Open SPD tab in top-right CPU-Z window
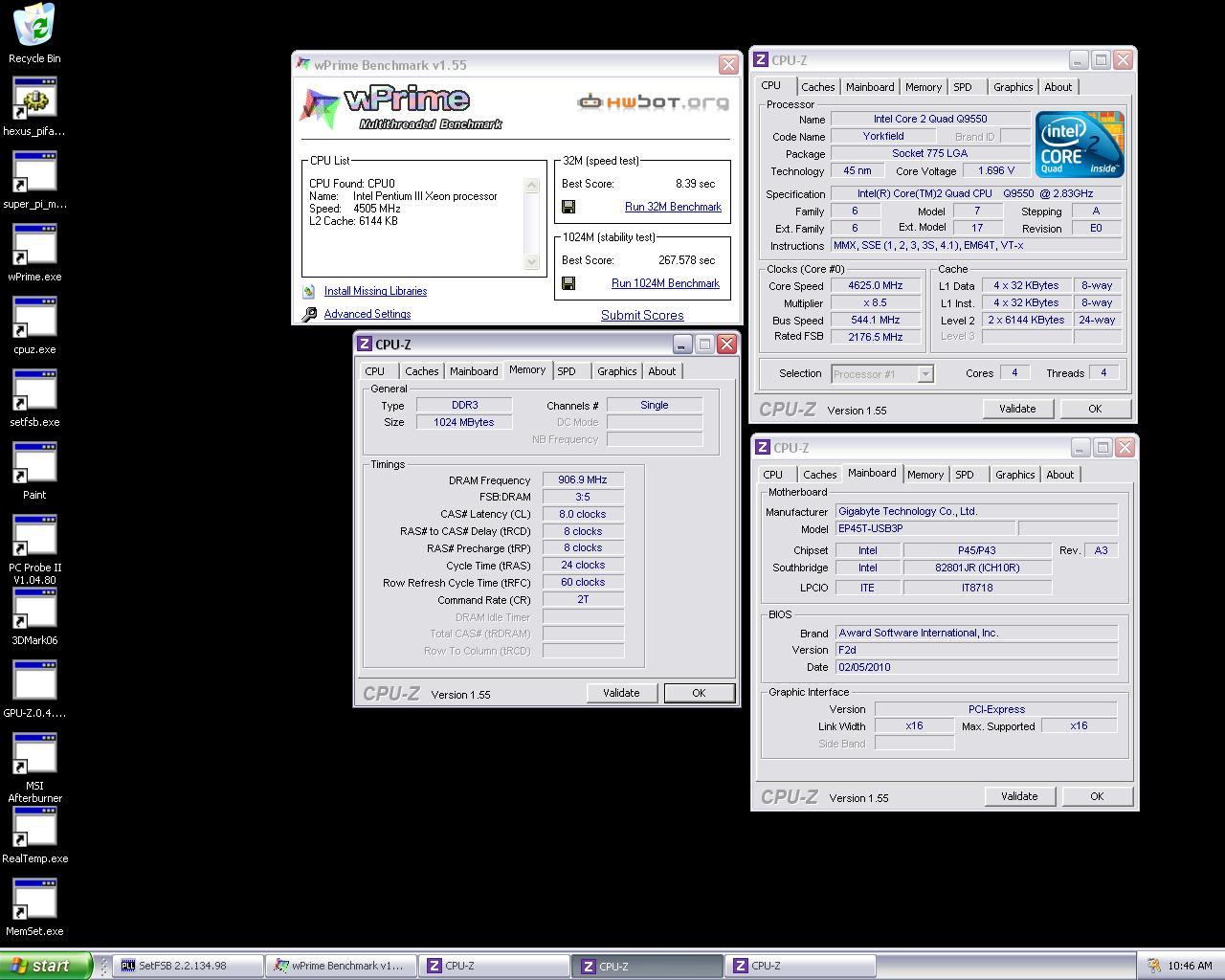 tap(963, 87)
